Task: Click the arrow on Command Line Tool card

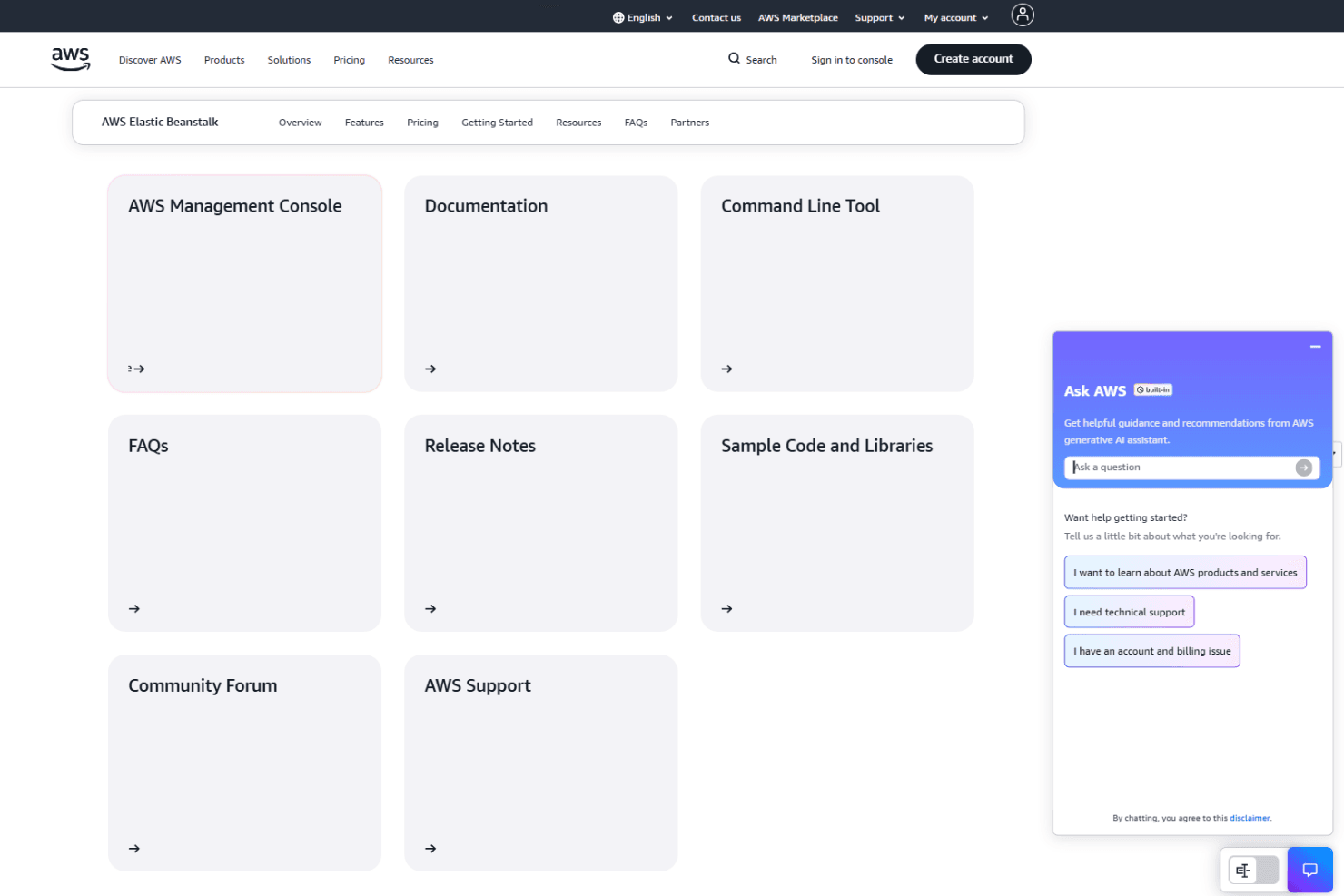Action: pos(726,369)
